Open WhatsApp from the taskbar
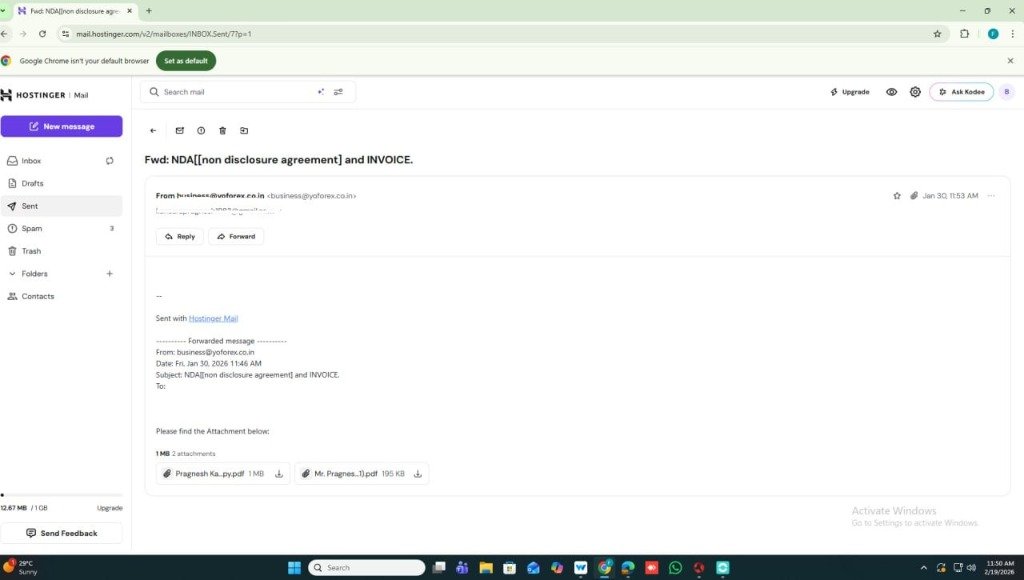1024x580 pixels. 676,567
